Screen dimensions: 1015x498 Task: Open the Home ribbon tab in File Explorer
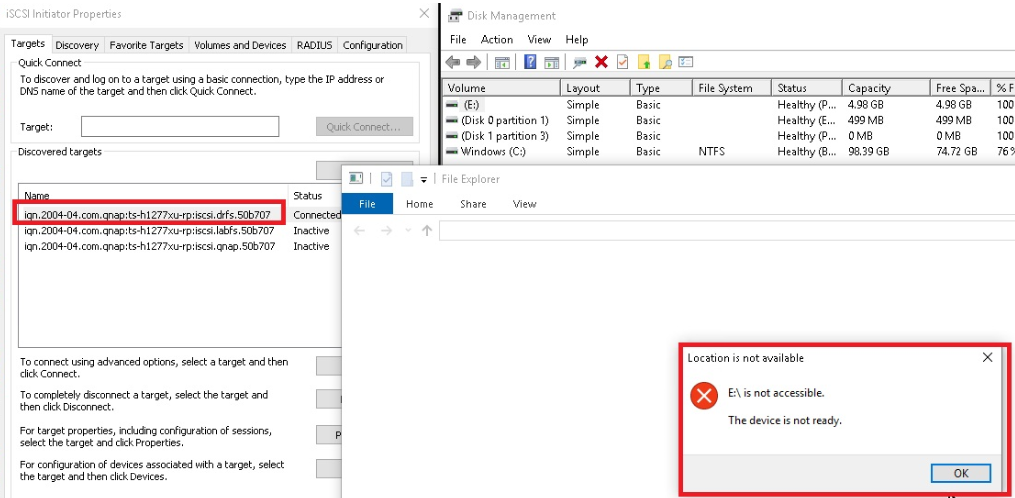point(420,204)
